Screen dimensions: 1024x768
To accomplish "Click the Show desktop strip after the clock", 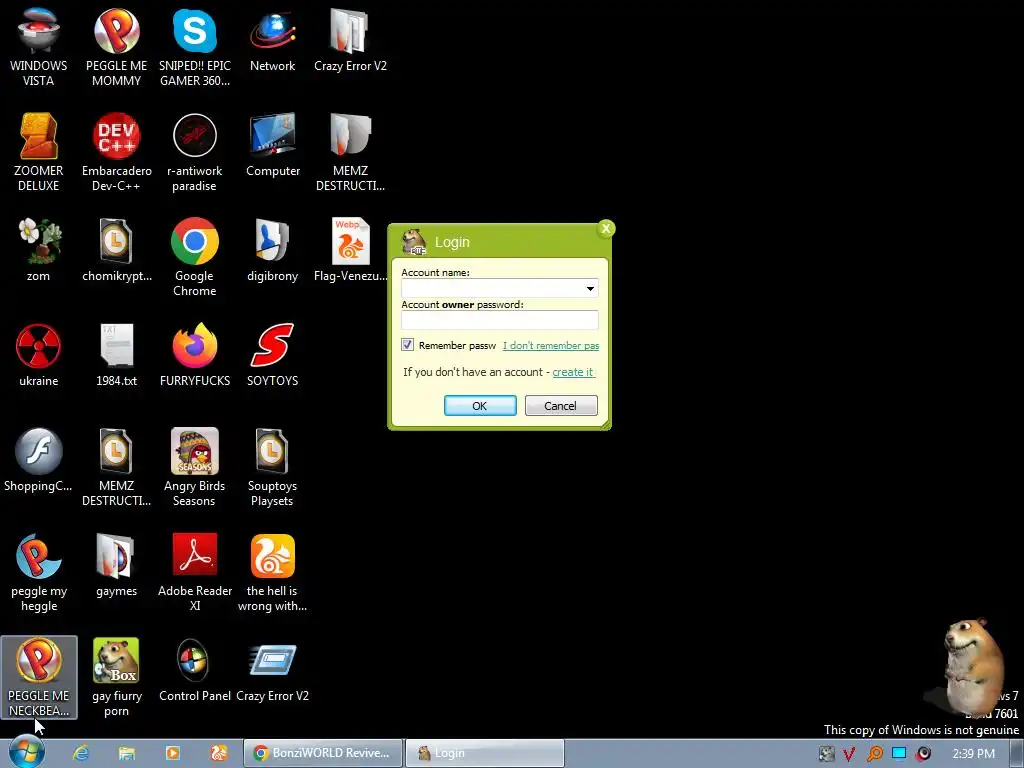I will click(1018, 754).
